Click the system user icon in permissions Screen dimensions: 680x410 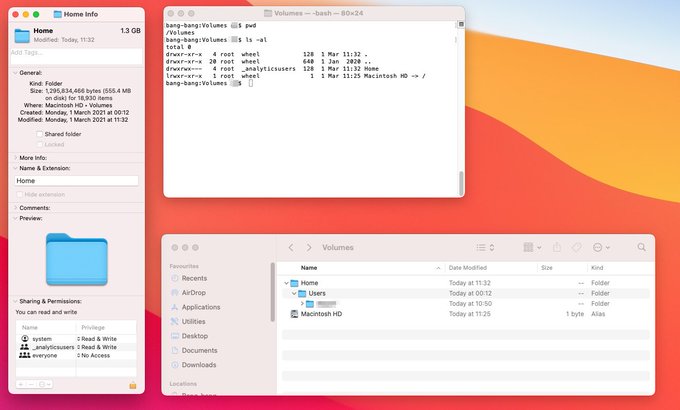25,338
